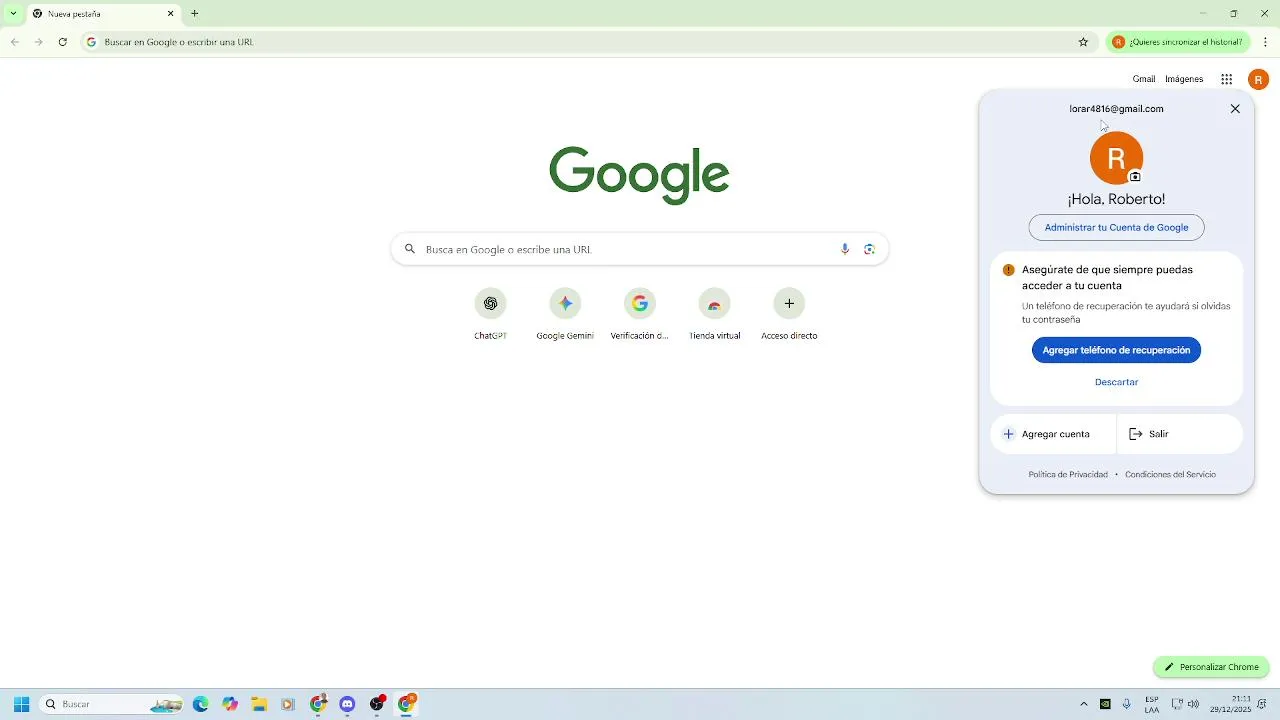The height and width of the screenshot is (720, 1280).
Task: Open Discord from the taskbar
Action: pos(347,704)
